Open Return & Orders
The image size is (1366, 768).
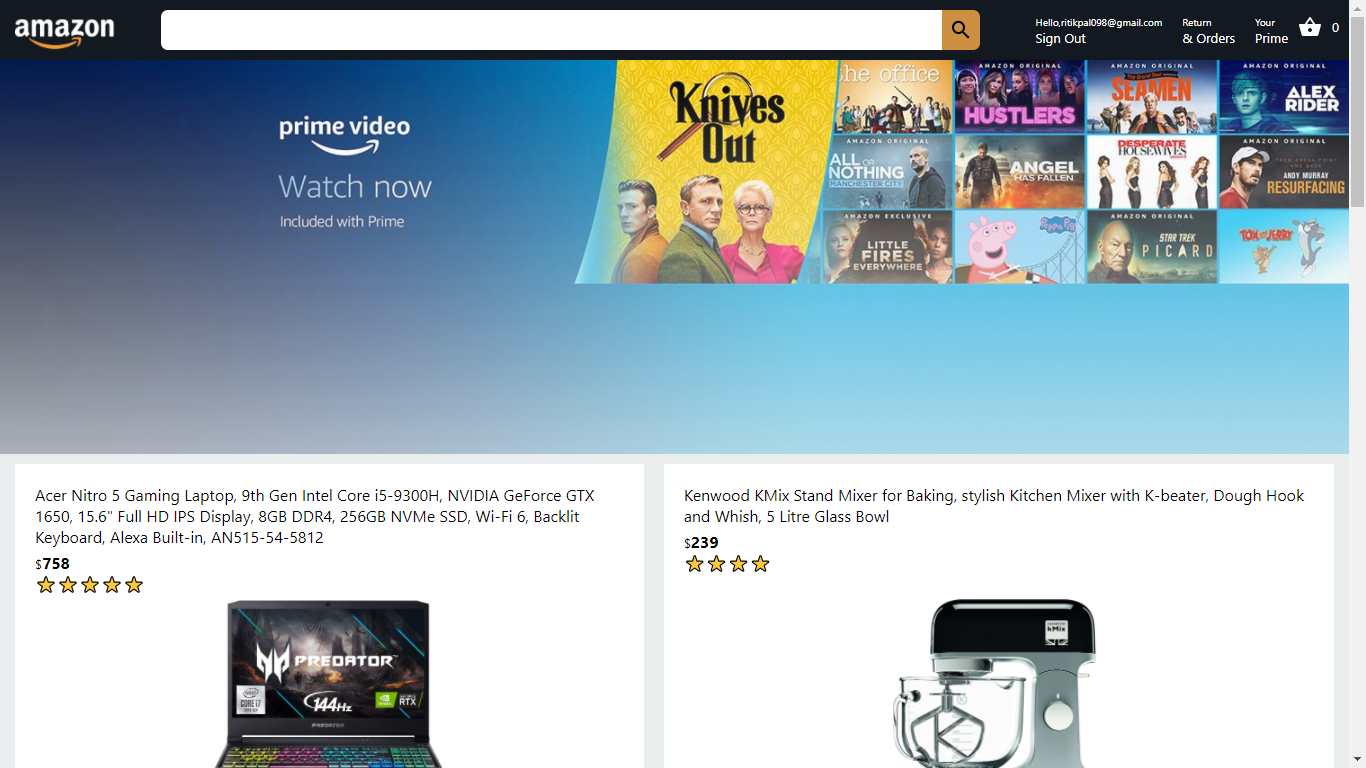(x=1208, y=30)
